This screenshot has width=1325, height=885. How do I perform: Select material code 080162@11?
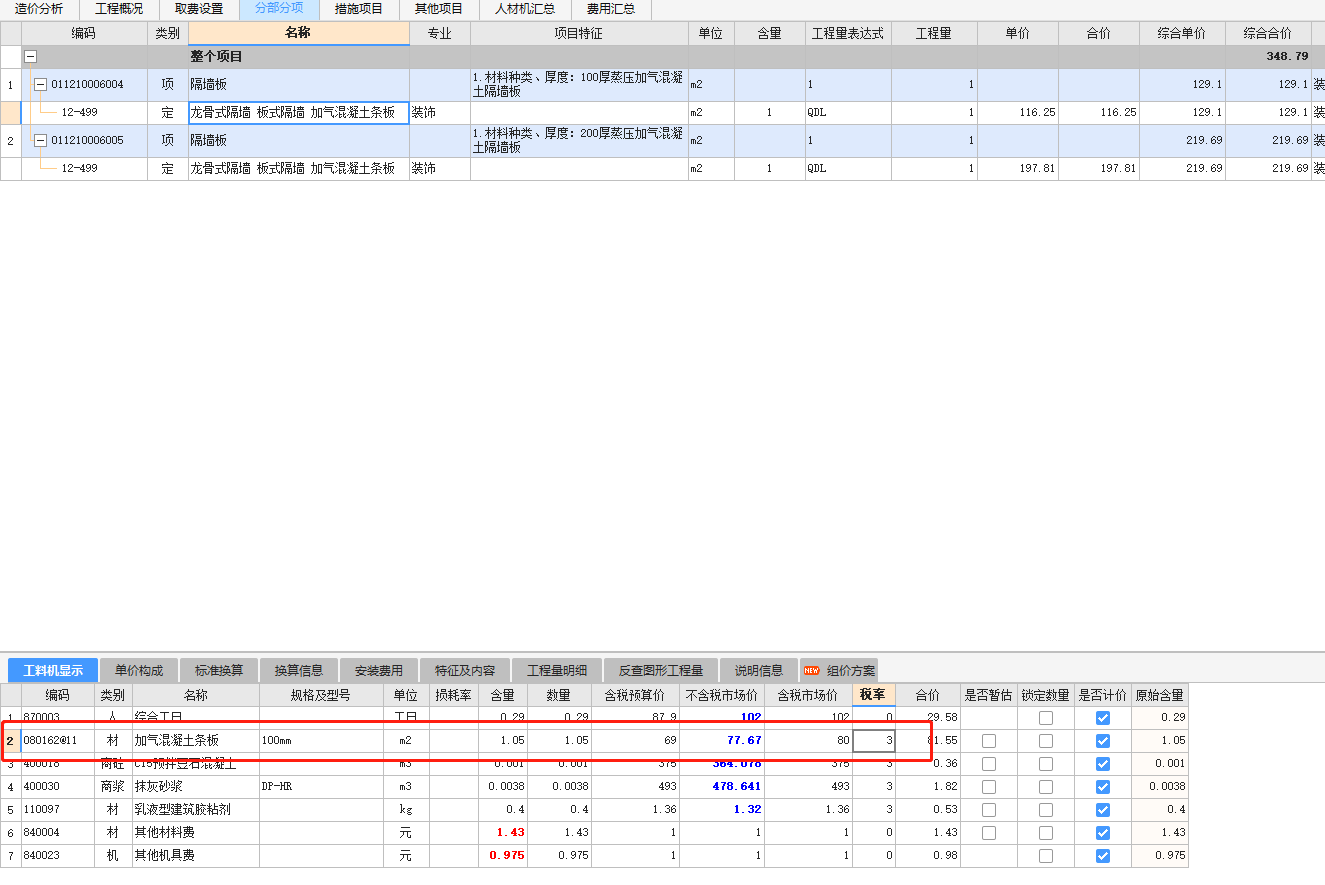58,741
